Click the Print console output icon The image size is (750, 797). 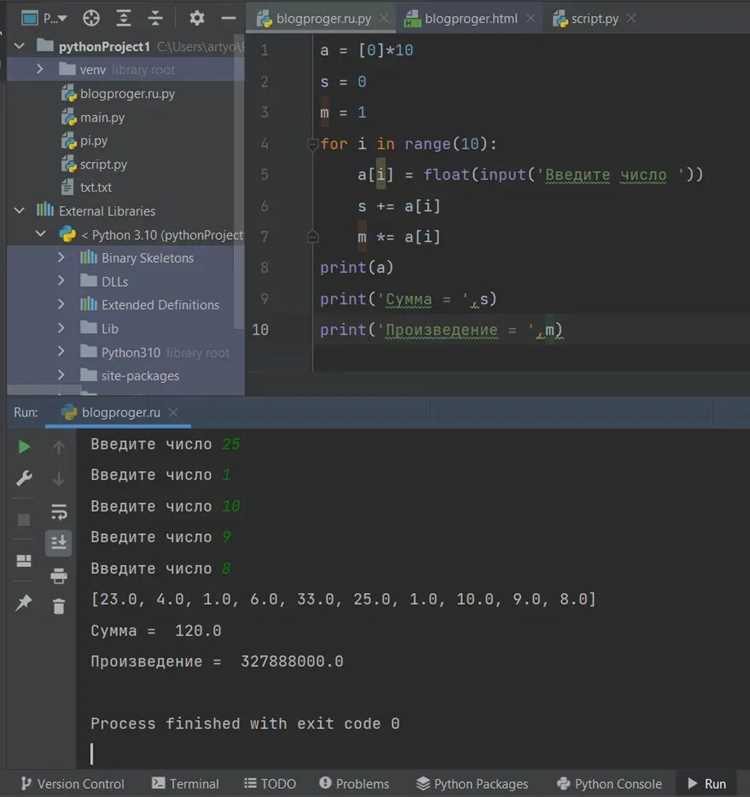coord(58,576)
